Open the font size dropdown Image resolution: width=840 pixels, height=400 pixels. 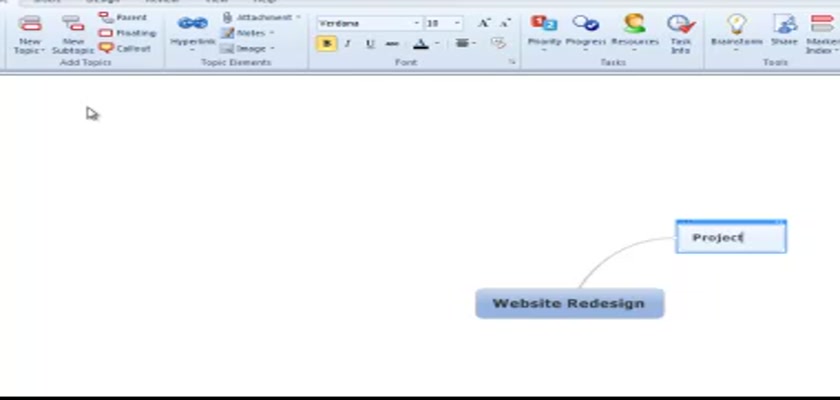457,23
